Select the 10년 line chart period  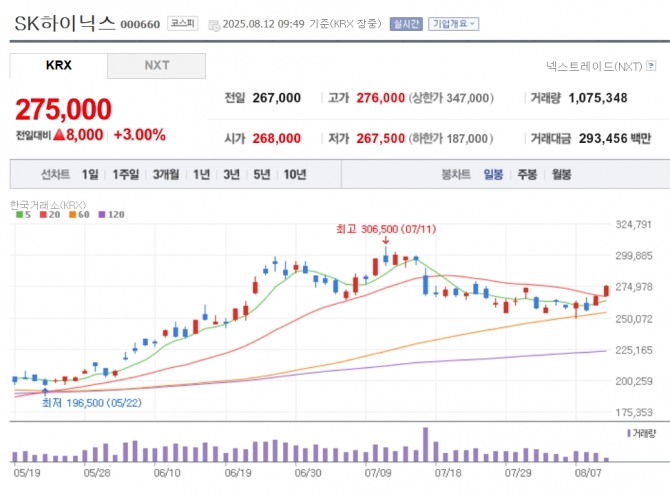coord(295,174)
